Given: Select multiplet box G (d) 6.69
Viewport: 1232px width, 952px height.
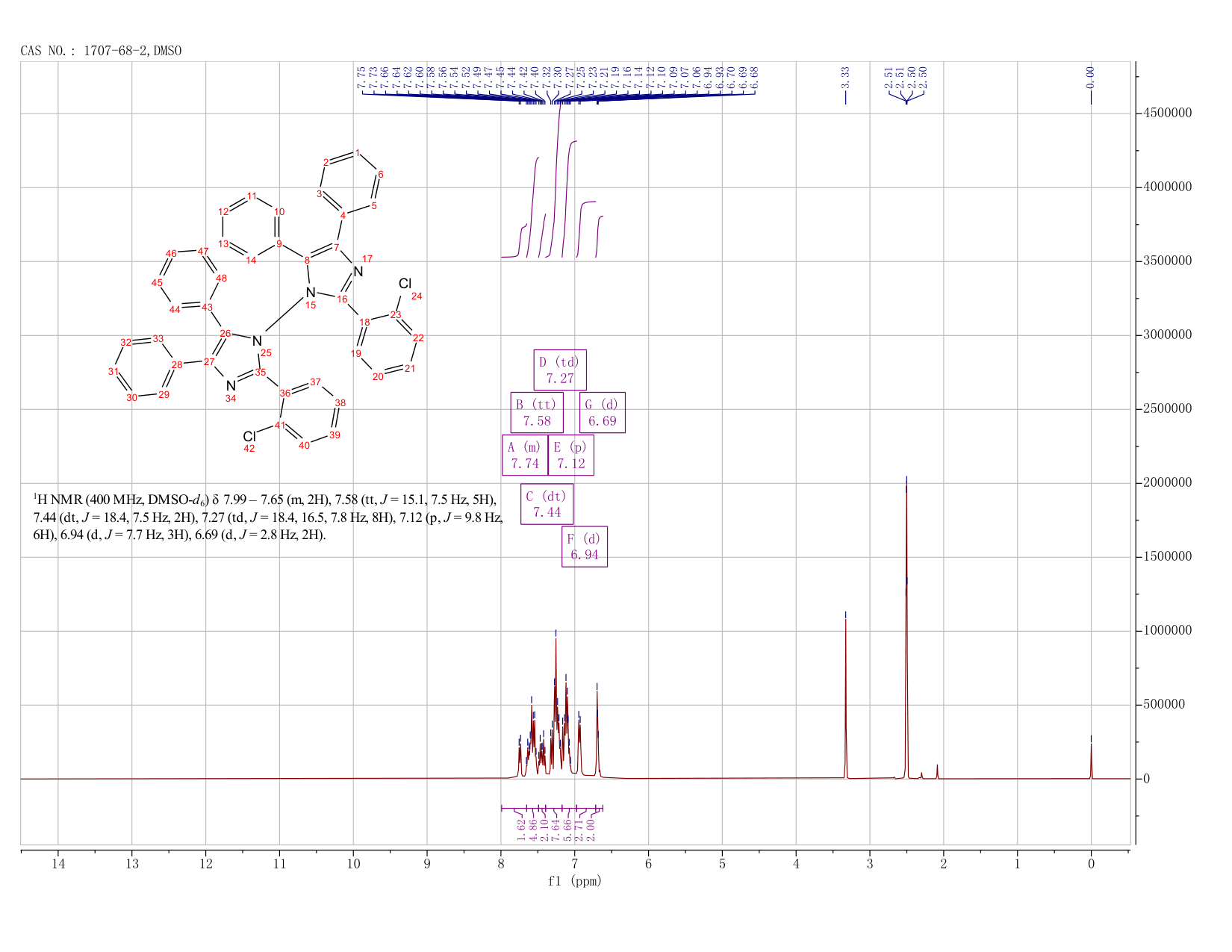Looking at the screenshot, I should point(603,412).
